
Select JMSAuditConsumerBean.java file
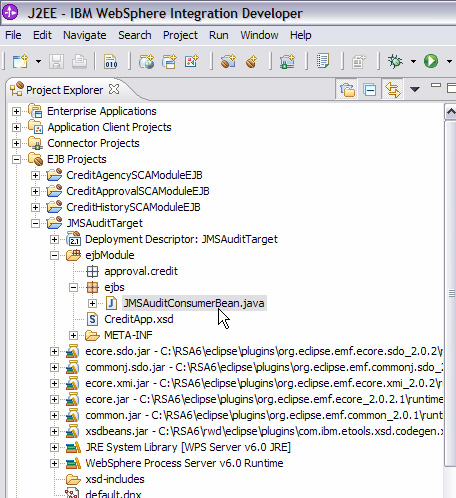[x=194, y=303]
